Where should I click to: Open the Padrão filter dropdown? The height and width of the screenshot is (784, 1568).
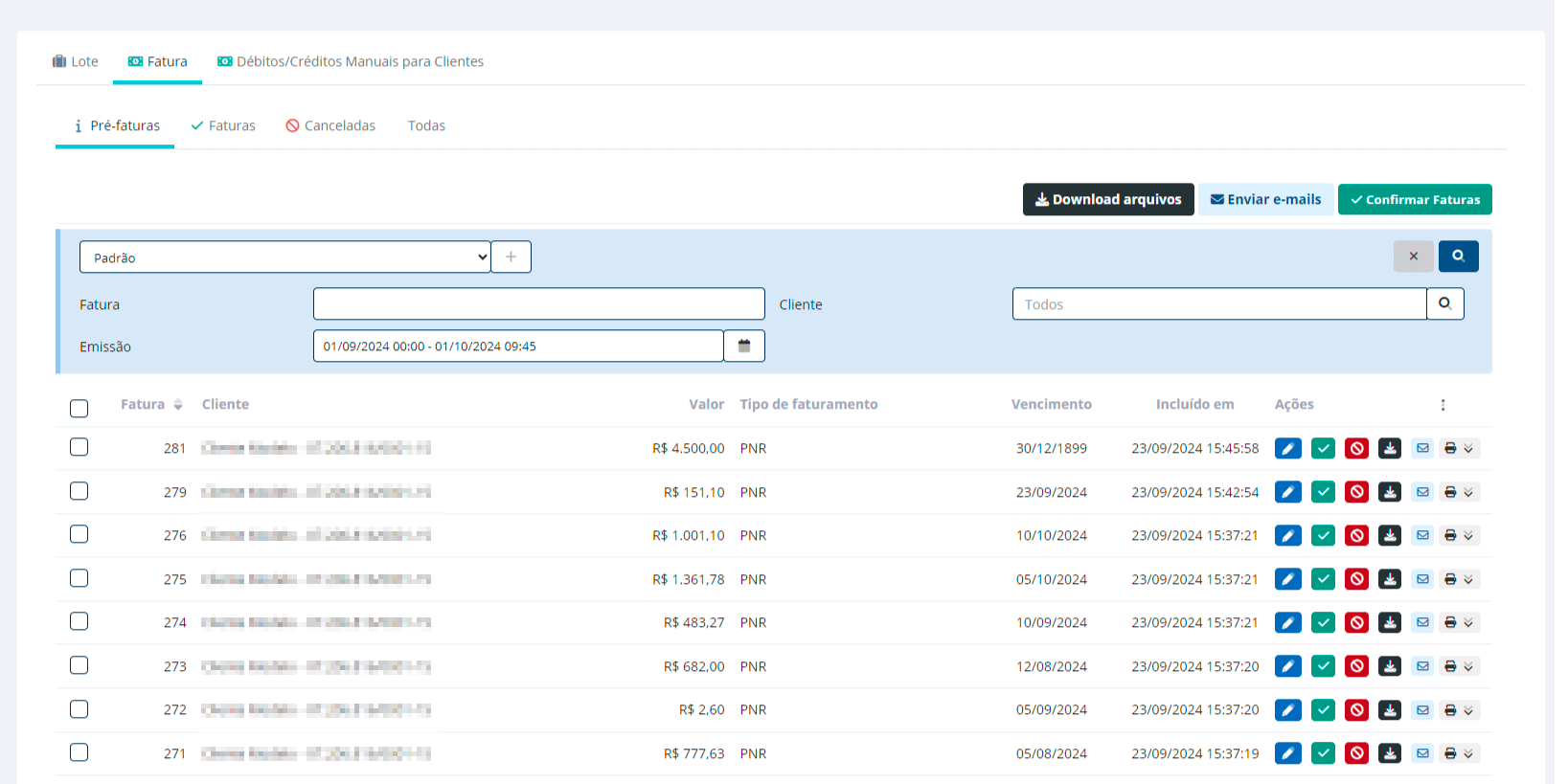(285, 257)
